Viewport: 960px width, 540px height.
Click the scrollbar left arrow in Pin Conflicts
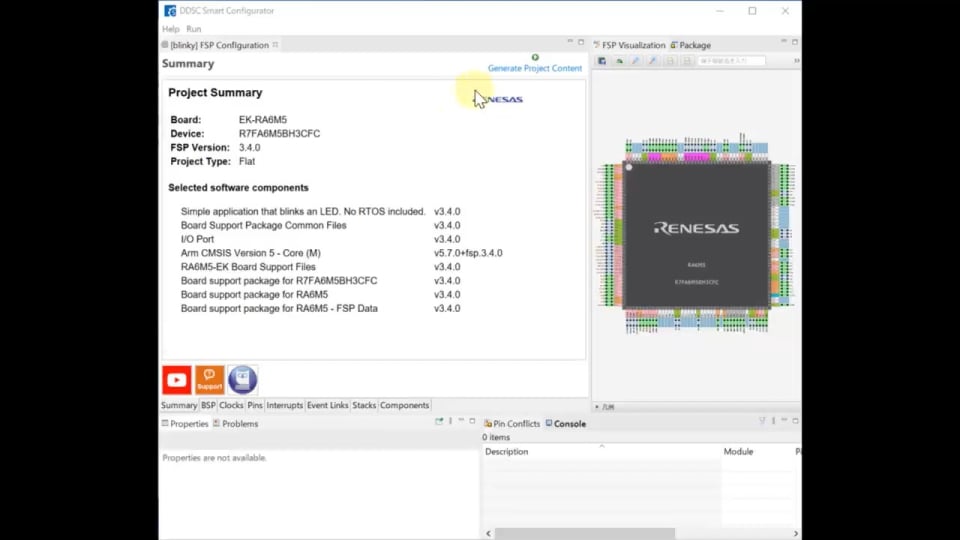[x=488, y=533]
